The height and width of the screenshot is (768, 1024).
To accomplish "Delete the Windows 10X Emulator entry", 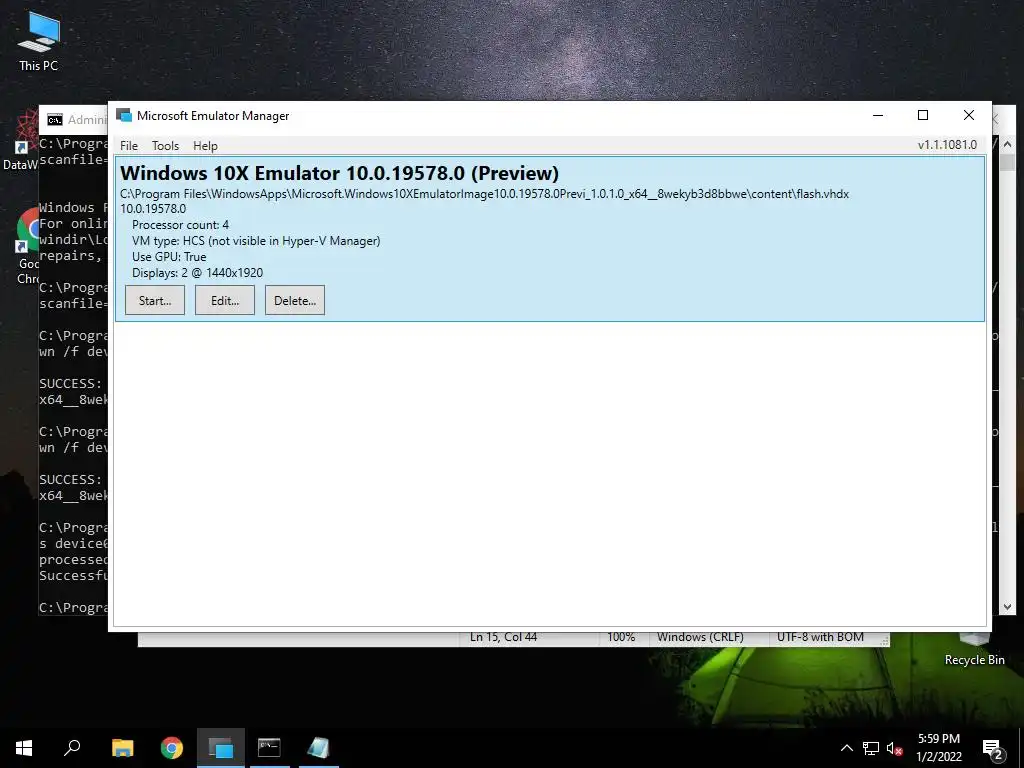I will (x=295, y=300).
